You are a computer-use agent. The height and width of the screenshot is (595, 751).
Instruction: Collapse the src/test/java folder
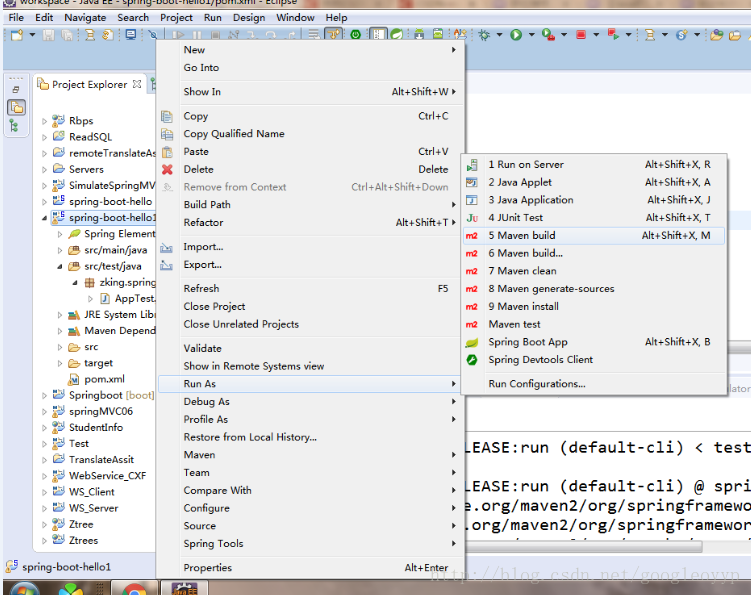(59, 266)
